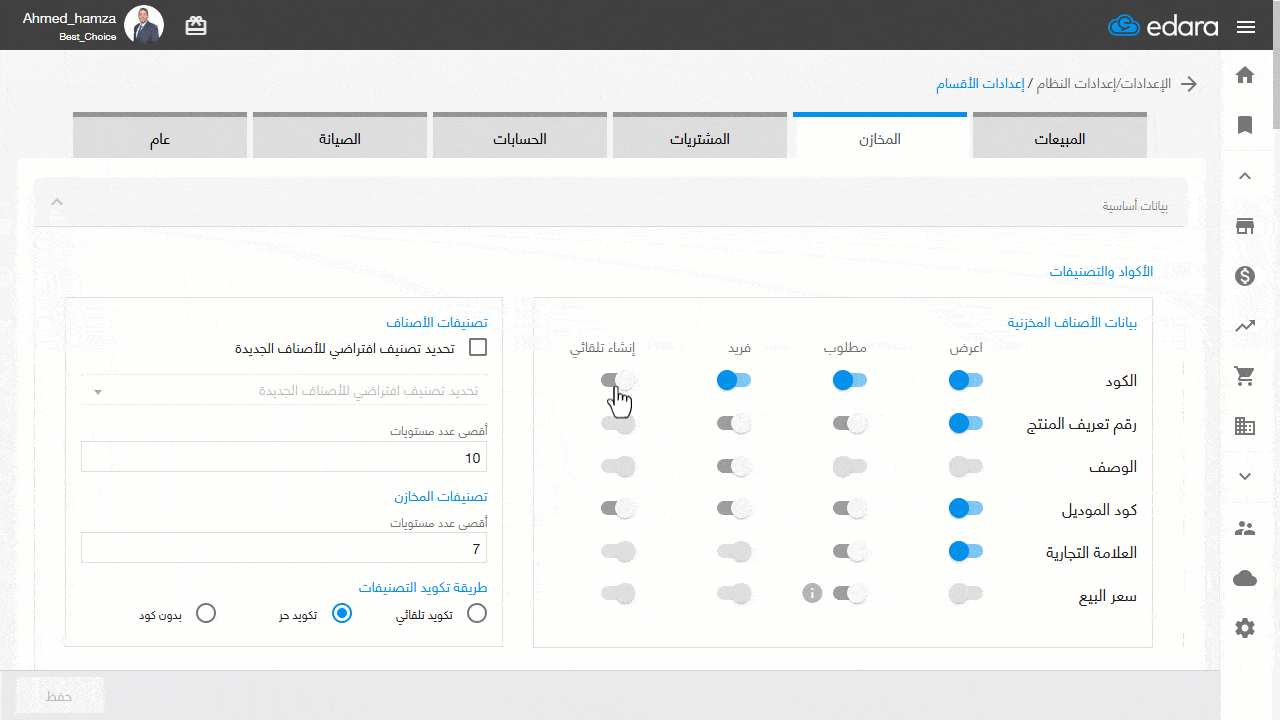1280x720 pixels.
Task: Go to the home icon in sidebar
Action: (x=1245, y=75)
